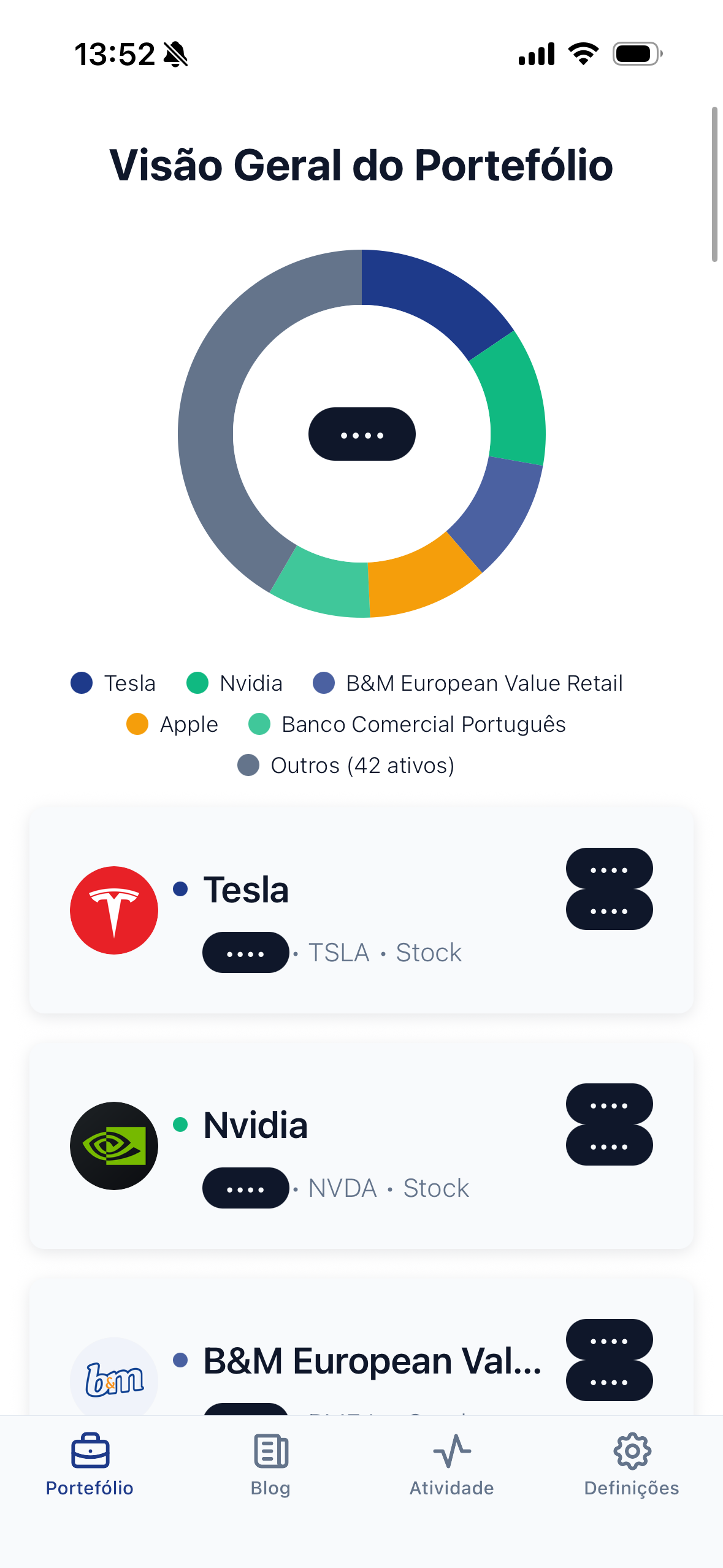Reveal Nvidia's hidden value pill

tap(245, 1188)
